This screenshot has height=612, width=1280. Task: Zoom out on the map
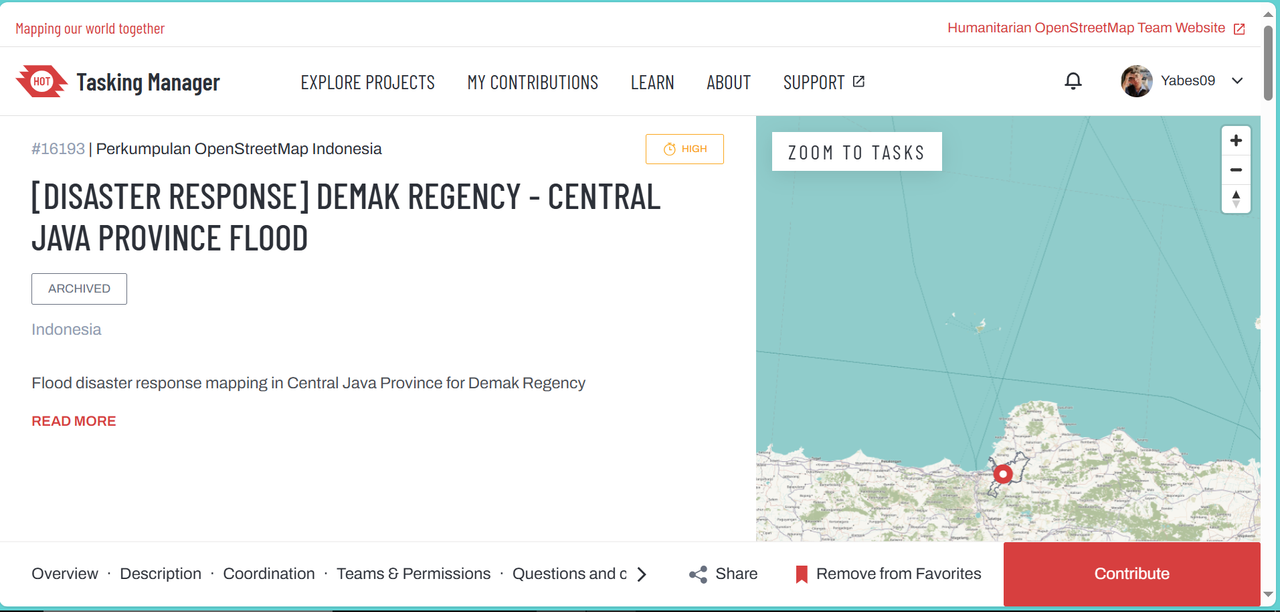tap(1236, 170)
